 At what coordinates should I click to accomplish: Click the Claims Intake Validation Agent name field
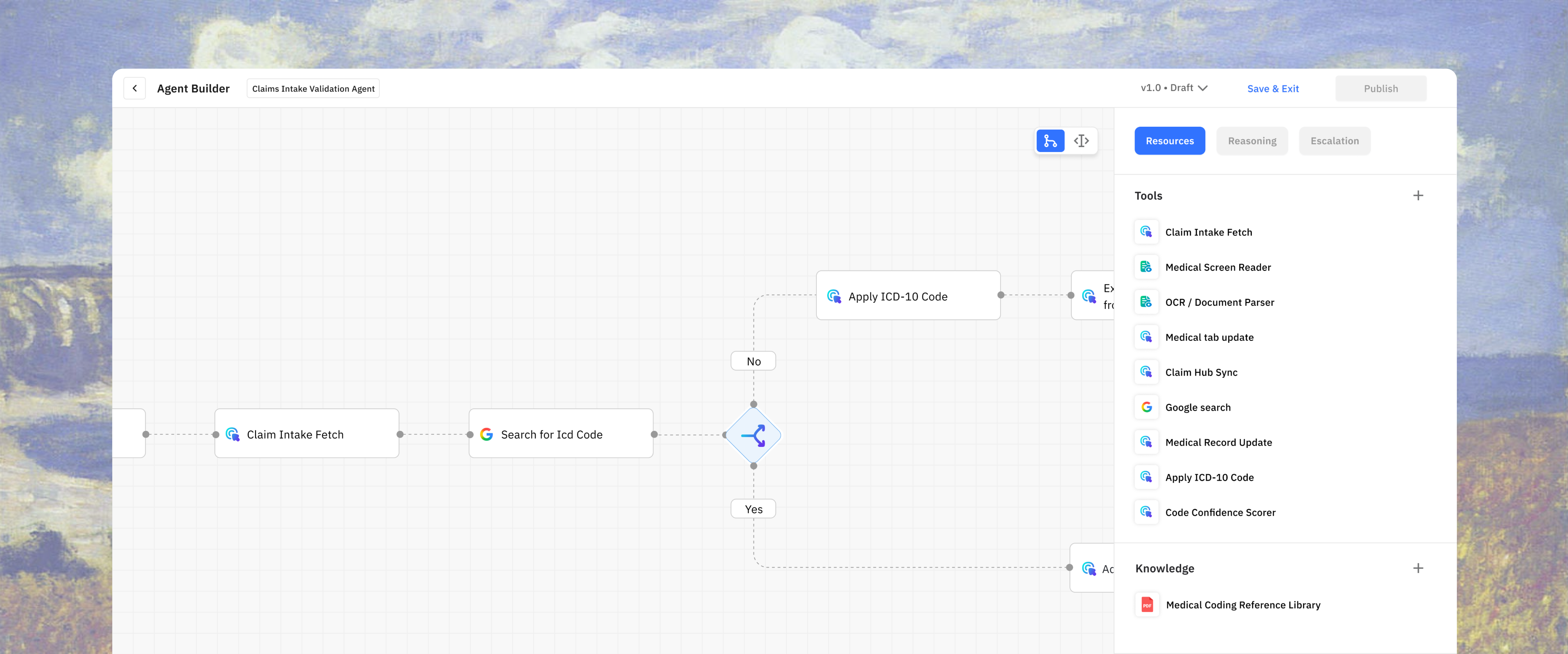coord(313,89)
